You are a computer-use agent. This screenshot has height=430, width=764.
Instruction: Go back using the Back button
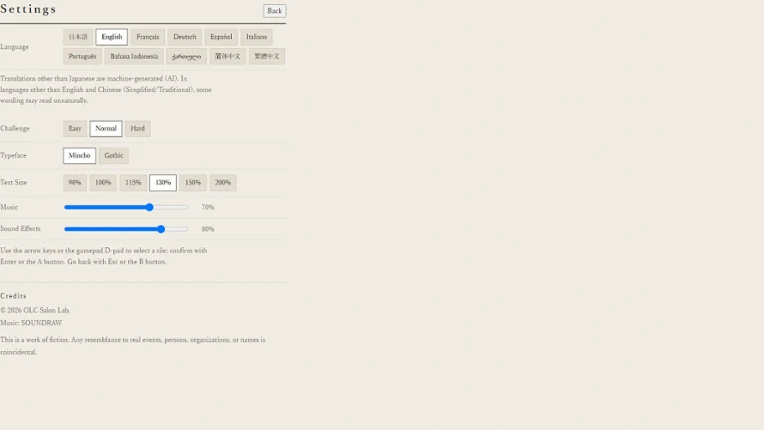(274, 11)
